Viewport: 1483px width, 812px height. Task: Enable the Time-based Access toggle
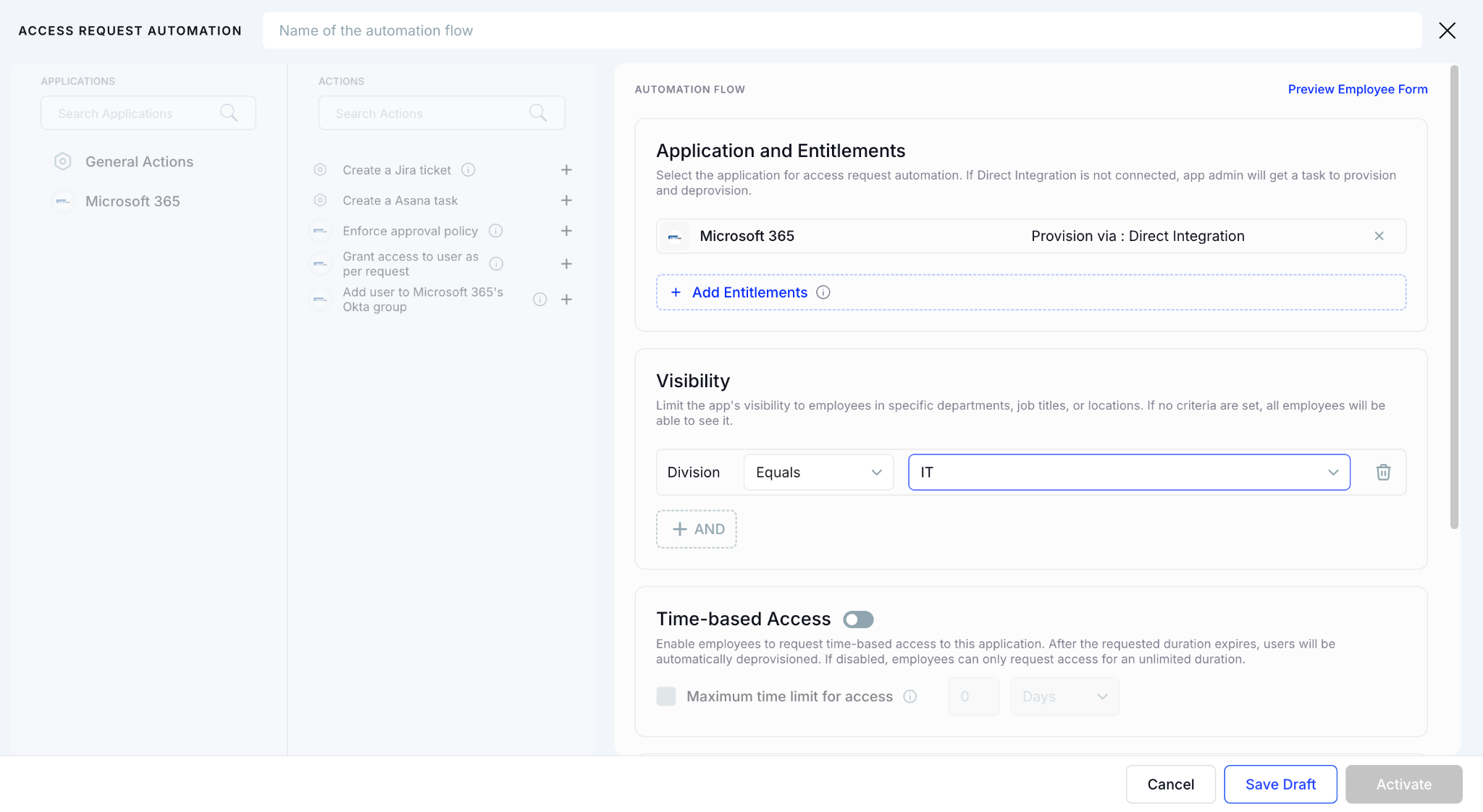coord(858,619)
